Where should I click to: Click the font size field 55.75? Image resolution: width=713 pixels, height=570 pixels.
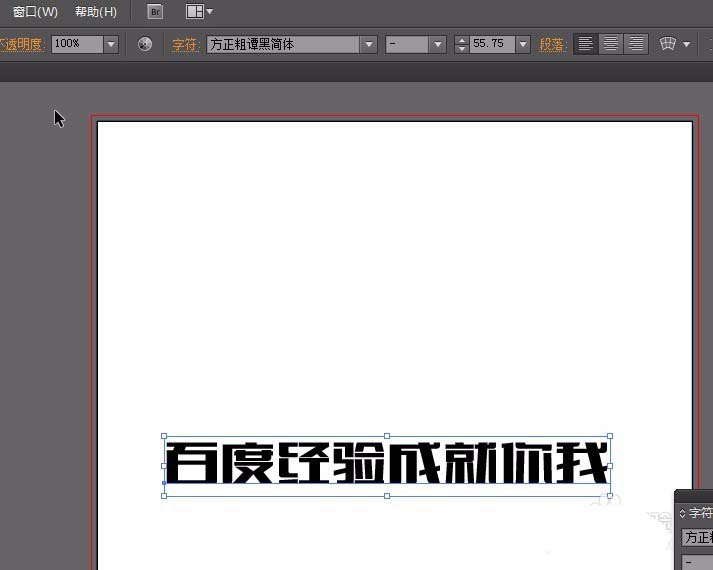pyautogui.click(x=492, y=44)
